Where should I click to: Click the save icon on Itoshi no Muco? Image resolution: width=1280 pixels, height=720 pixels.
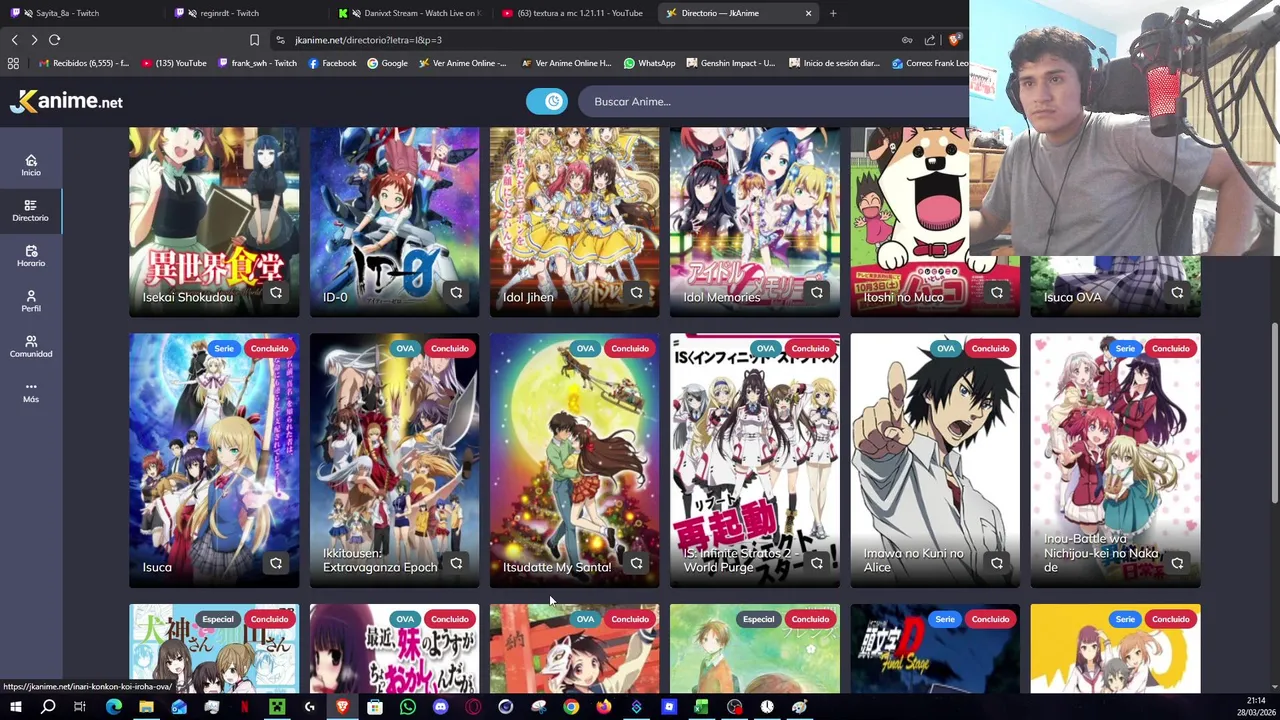(997, 293)
